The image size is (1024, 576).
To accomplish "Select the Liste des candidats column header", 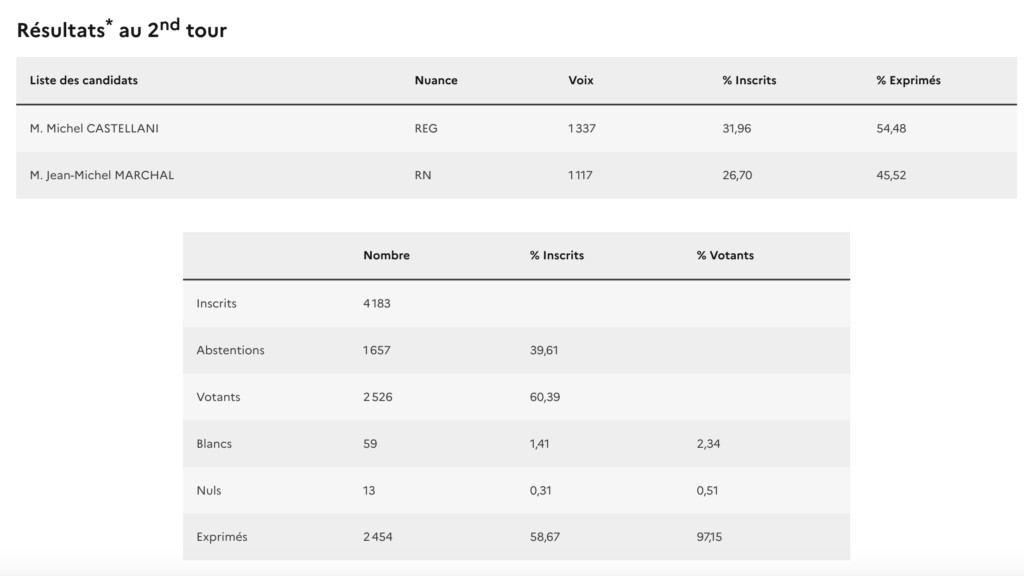I will (x=84, y=80).
